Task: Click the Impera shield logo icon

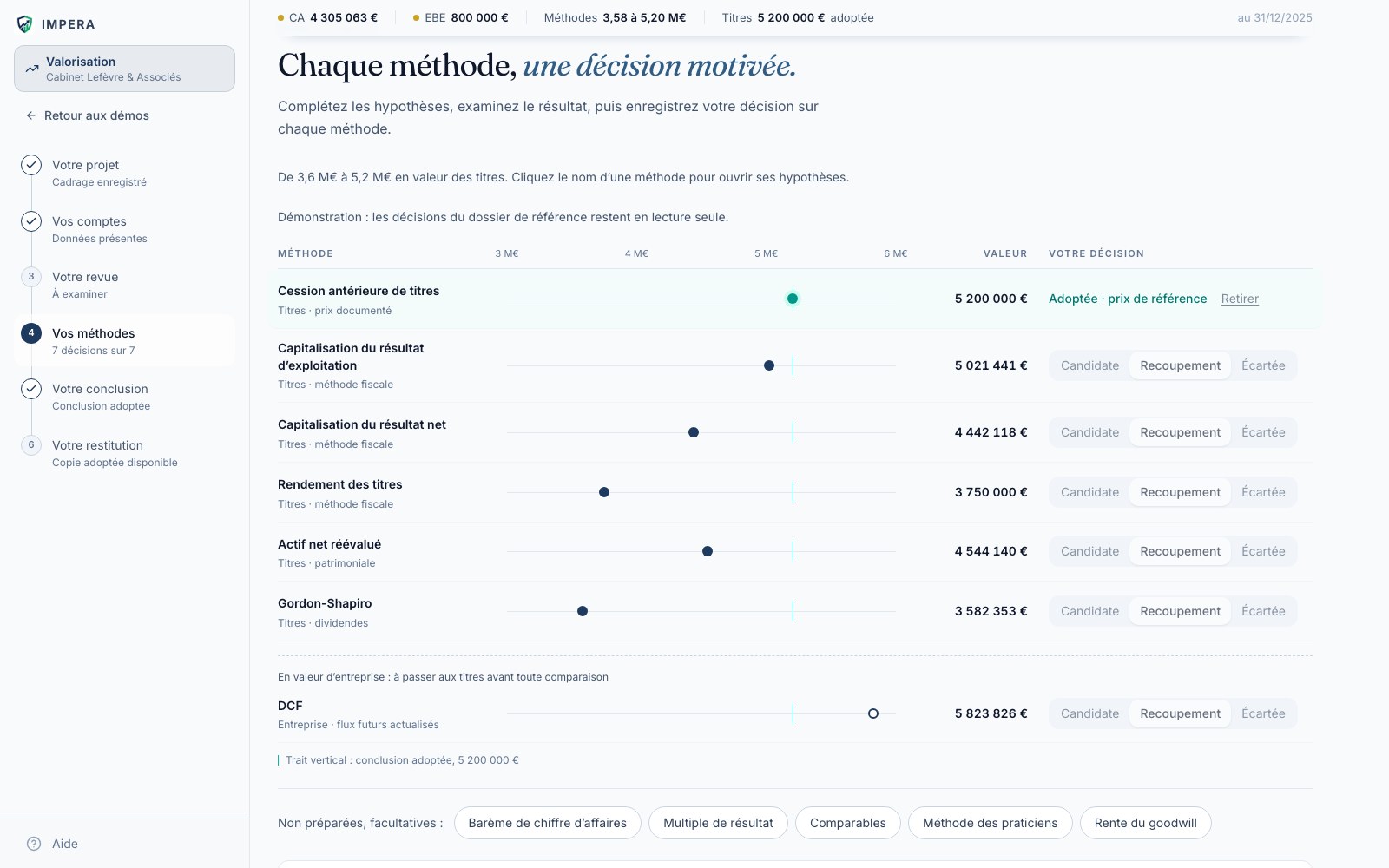Action: (x=24, y=24)
